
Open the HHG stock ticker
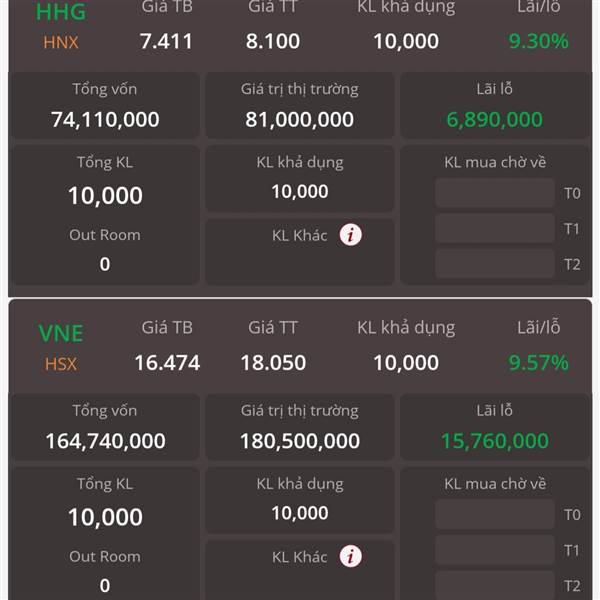point(61,11)
